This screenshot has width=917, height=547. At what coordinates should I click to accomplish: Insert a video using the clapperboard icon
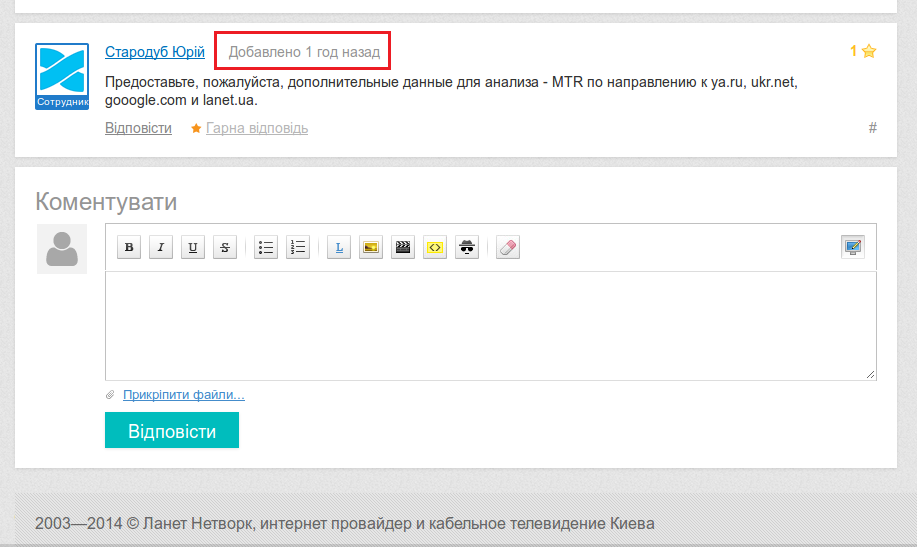coord(403,248)
